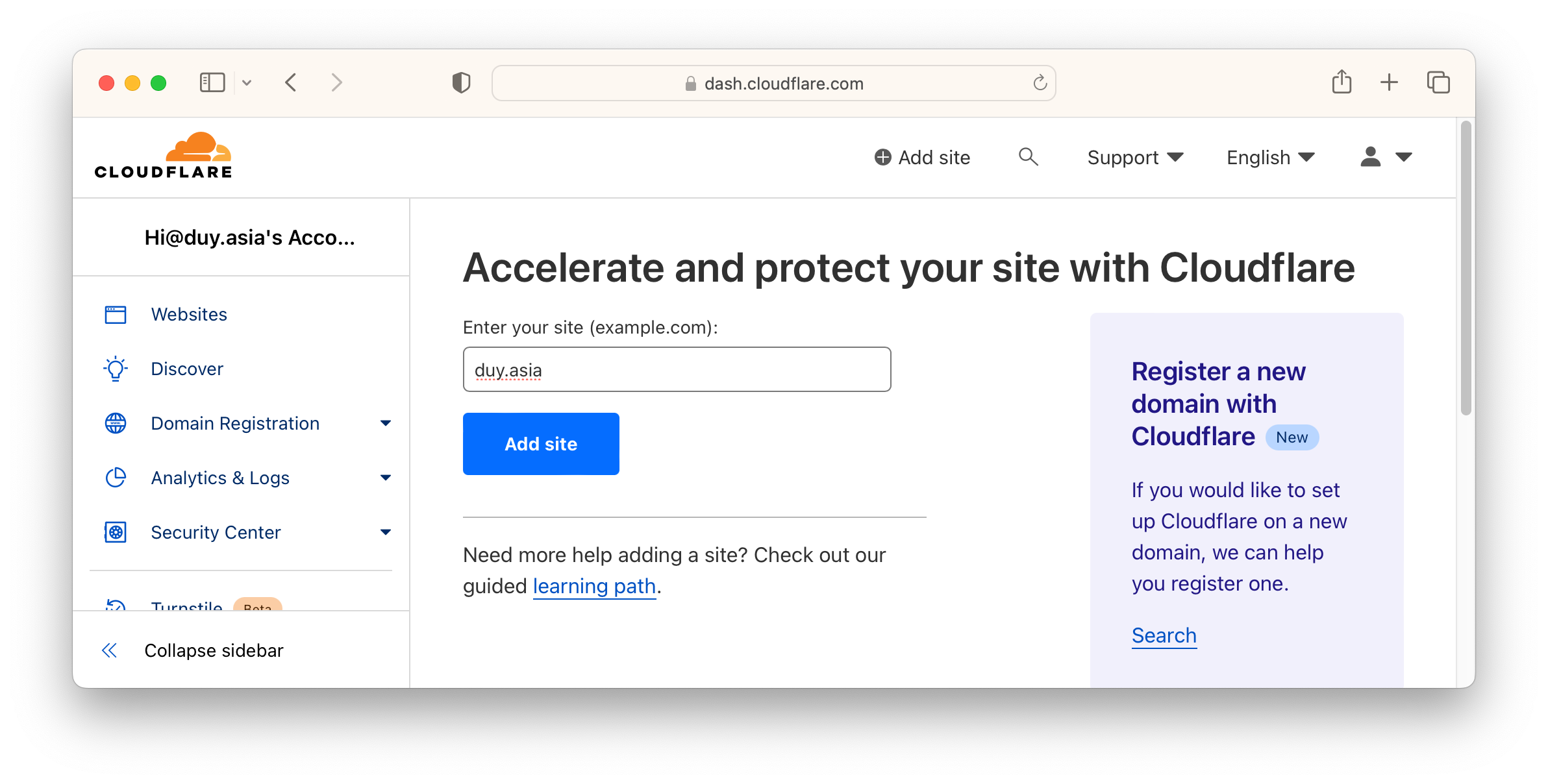
Task: Expand the Domain Registration submenu
Action: [386, 423]
